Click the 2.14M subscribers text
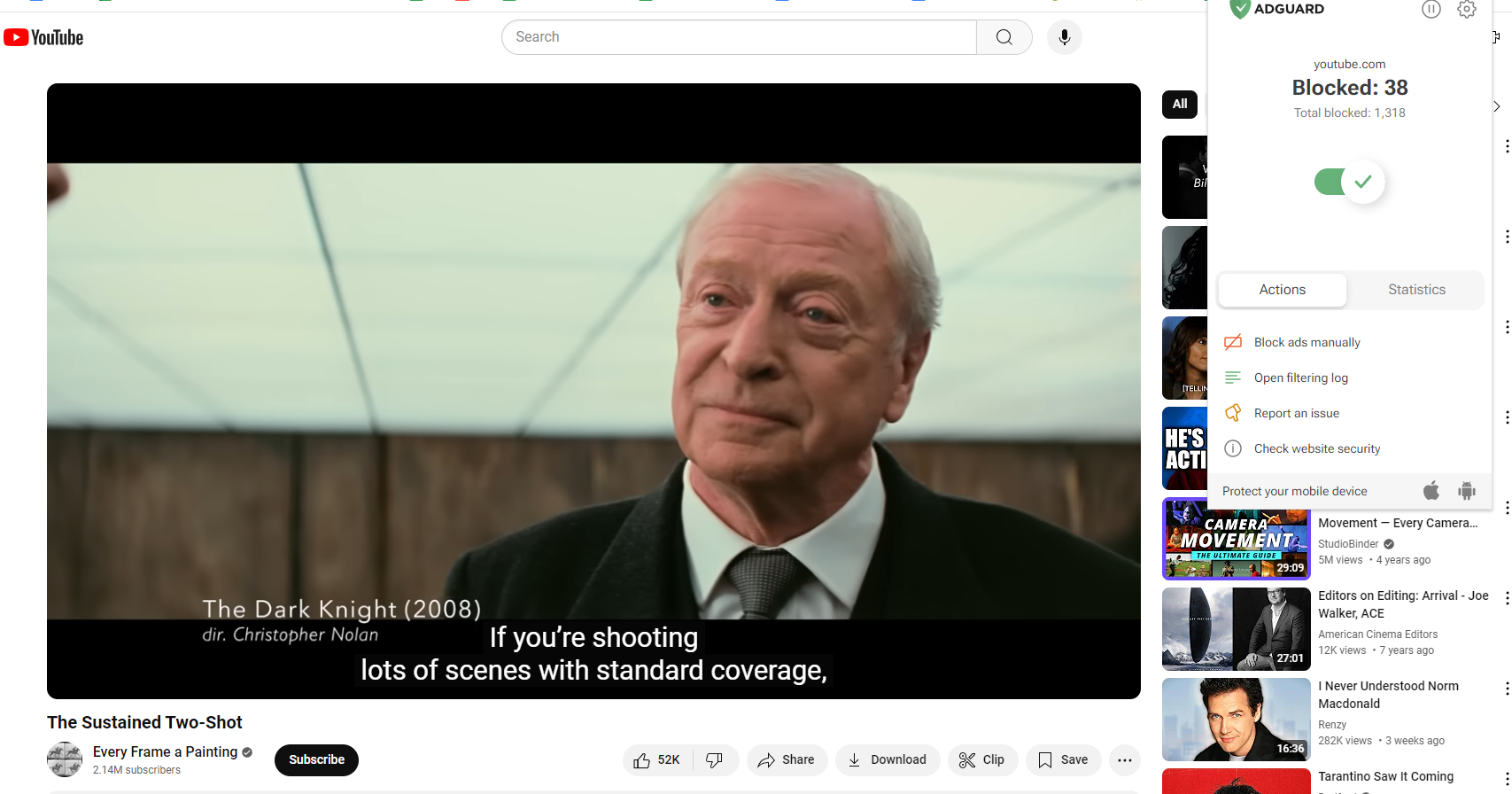Viewport: 1512px width, 794px height. 136,770
